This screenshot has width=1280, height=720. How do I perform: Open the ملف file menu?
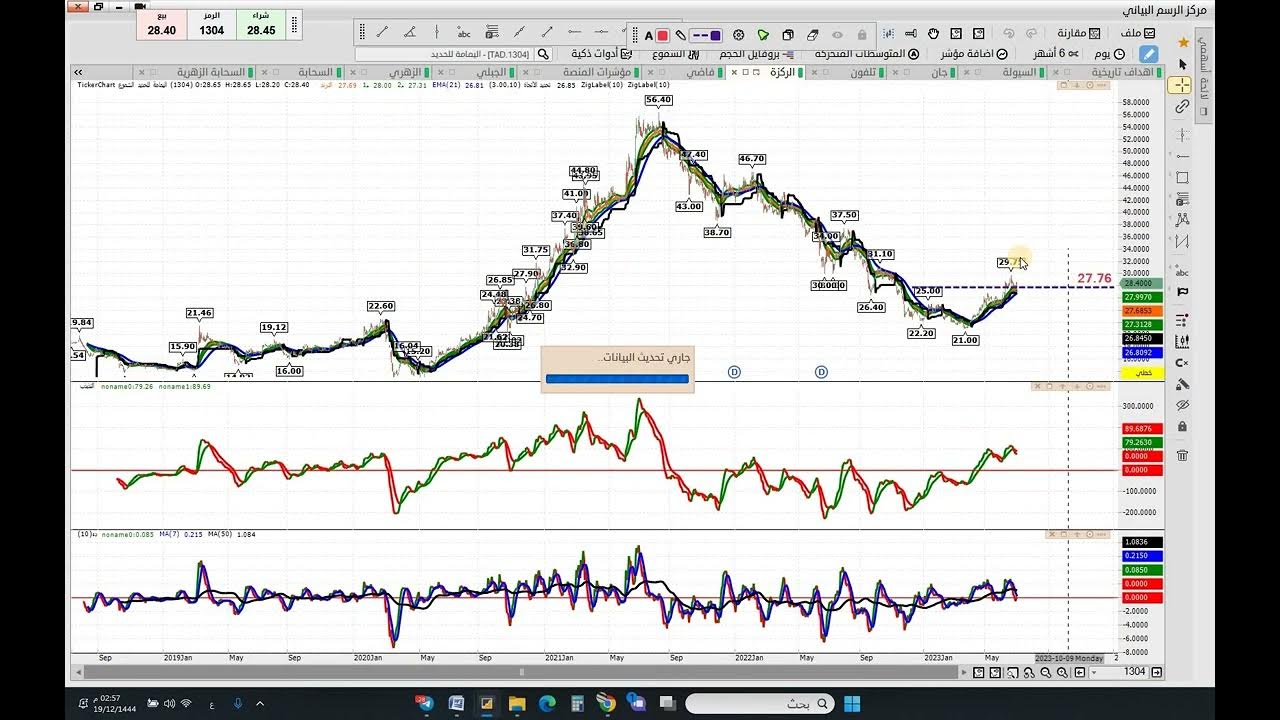pos(1137,33)
